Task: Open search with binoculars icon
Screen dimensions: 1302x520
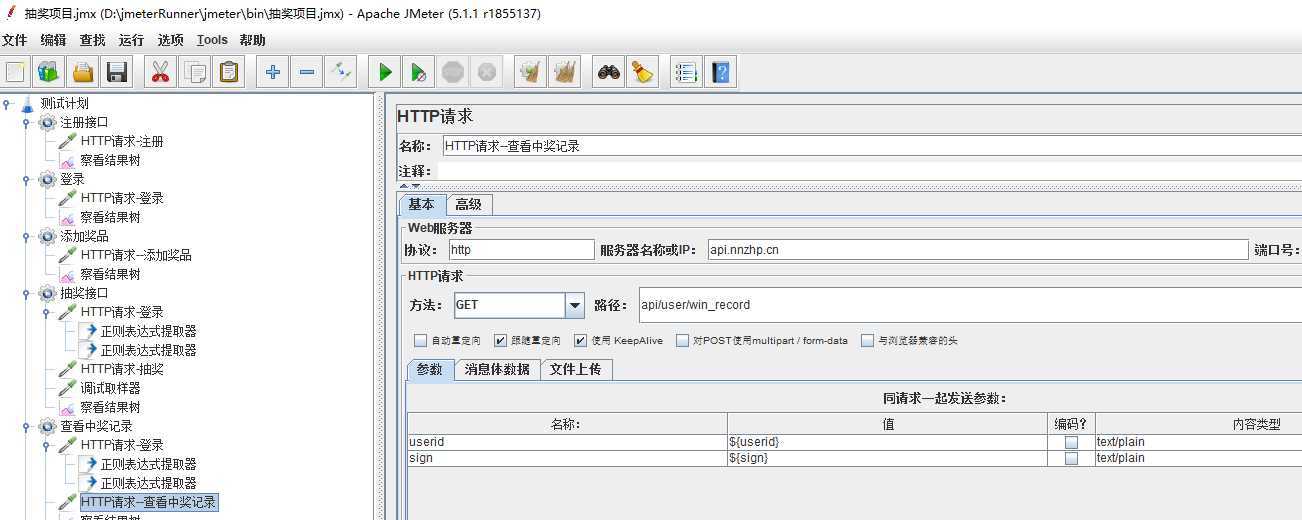Action: (x=608, y=72)
